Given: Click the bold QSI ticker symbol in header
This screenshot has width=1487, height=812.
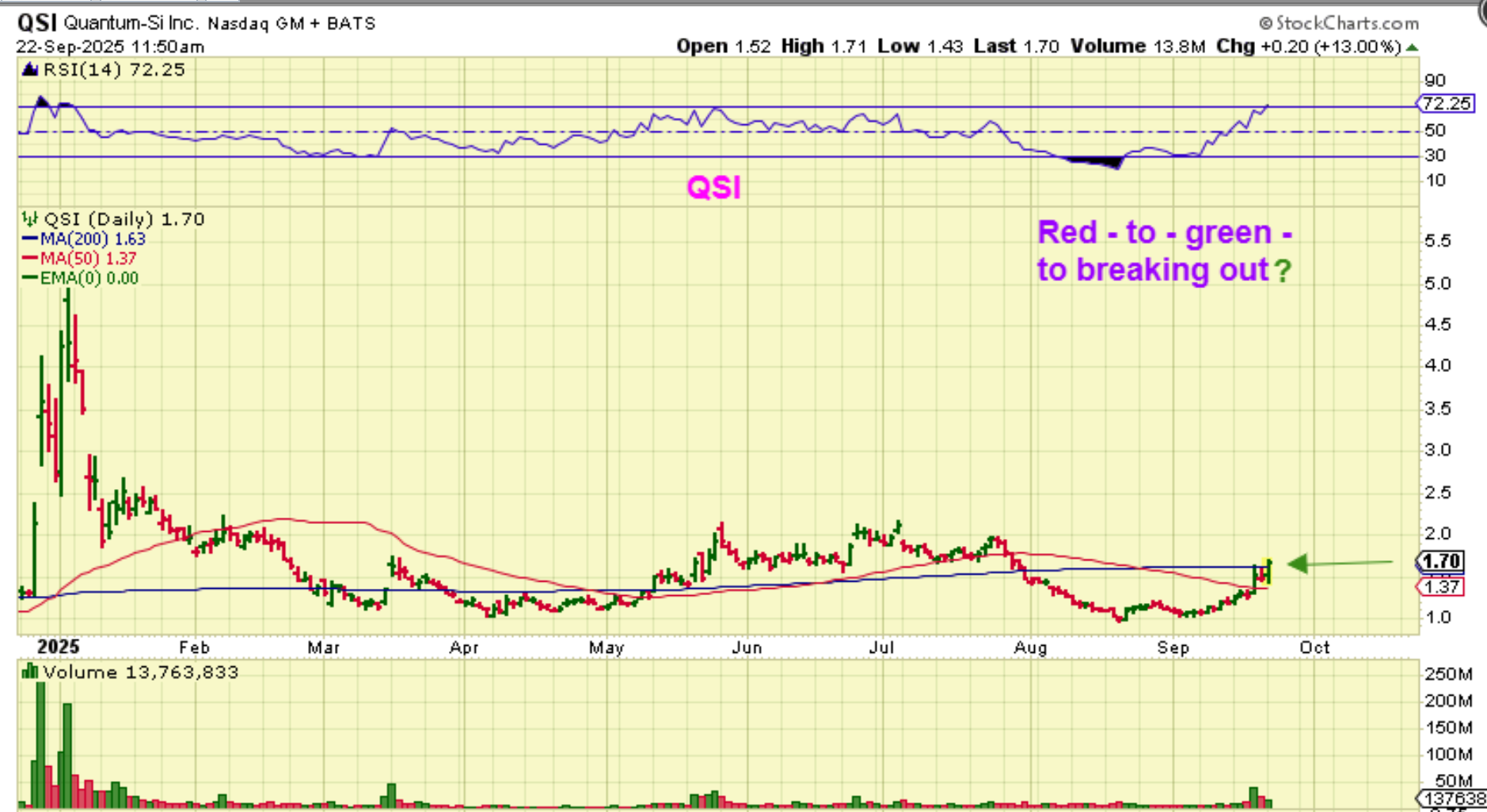Looking at the screenshot, I should [36, 22].
